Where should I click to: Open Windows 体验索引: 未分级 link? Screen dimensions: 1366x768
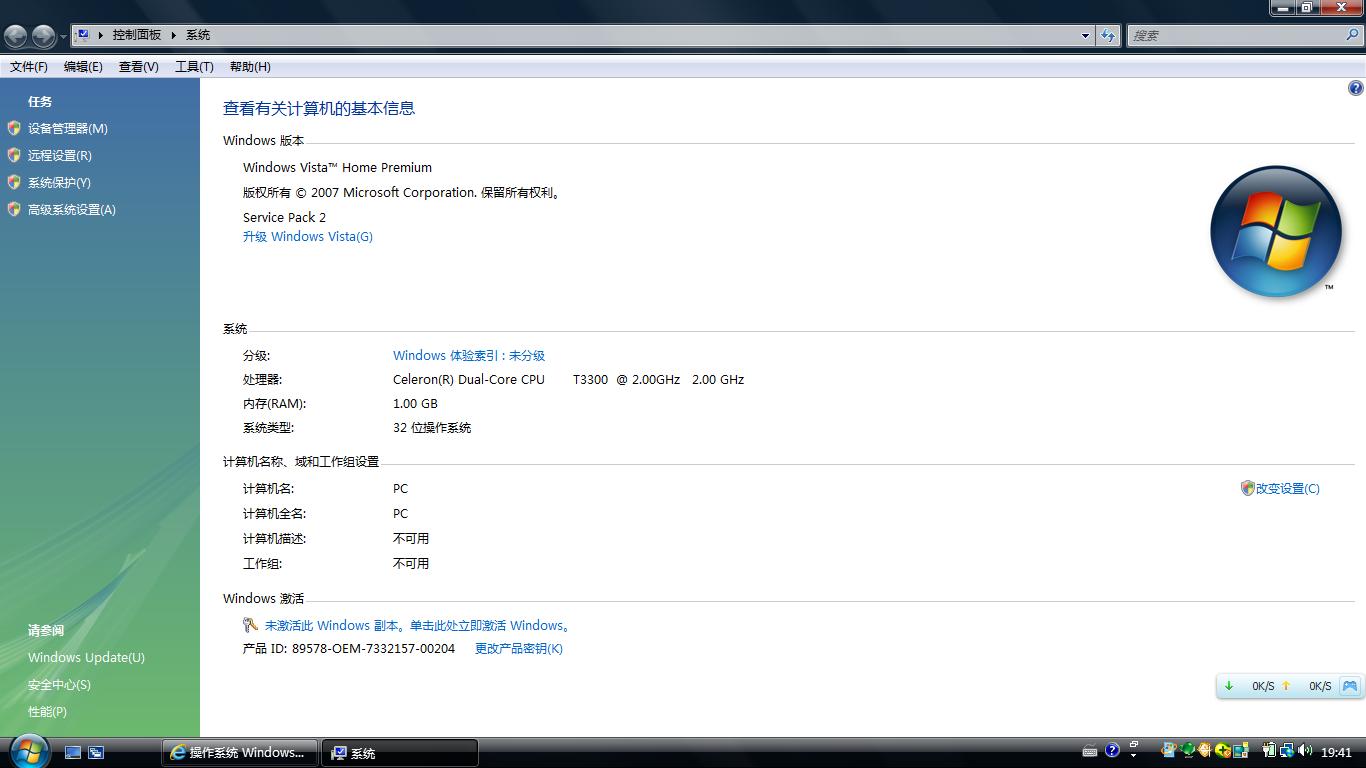point(469,355)
